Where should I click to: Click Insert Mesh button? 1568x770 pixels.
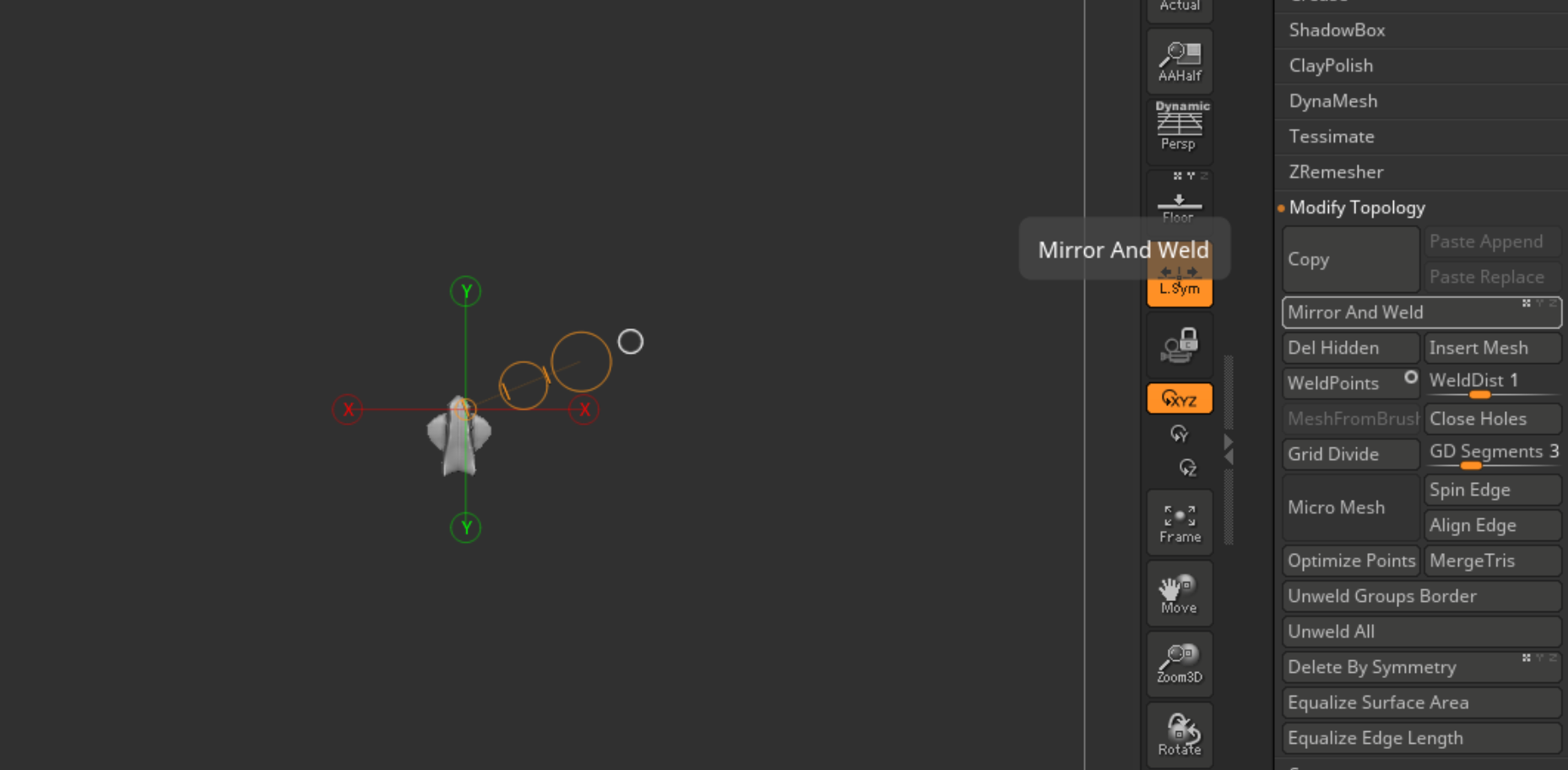coord(1492,348)
